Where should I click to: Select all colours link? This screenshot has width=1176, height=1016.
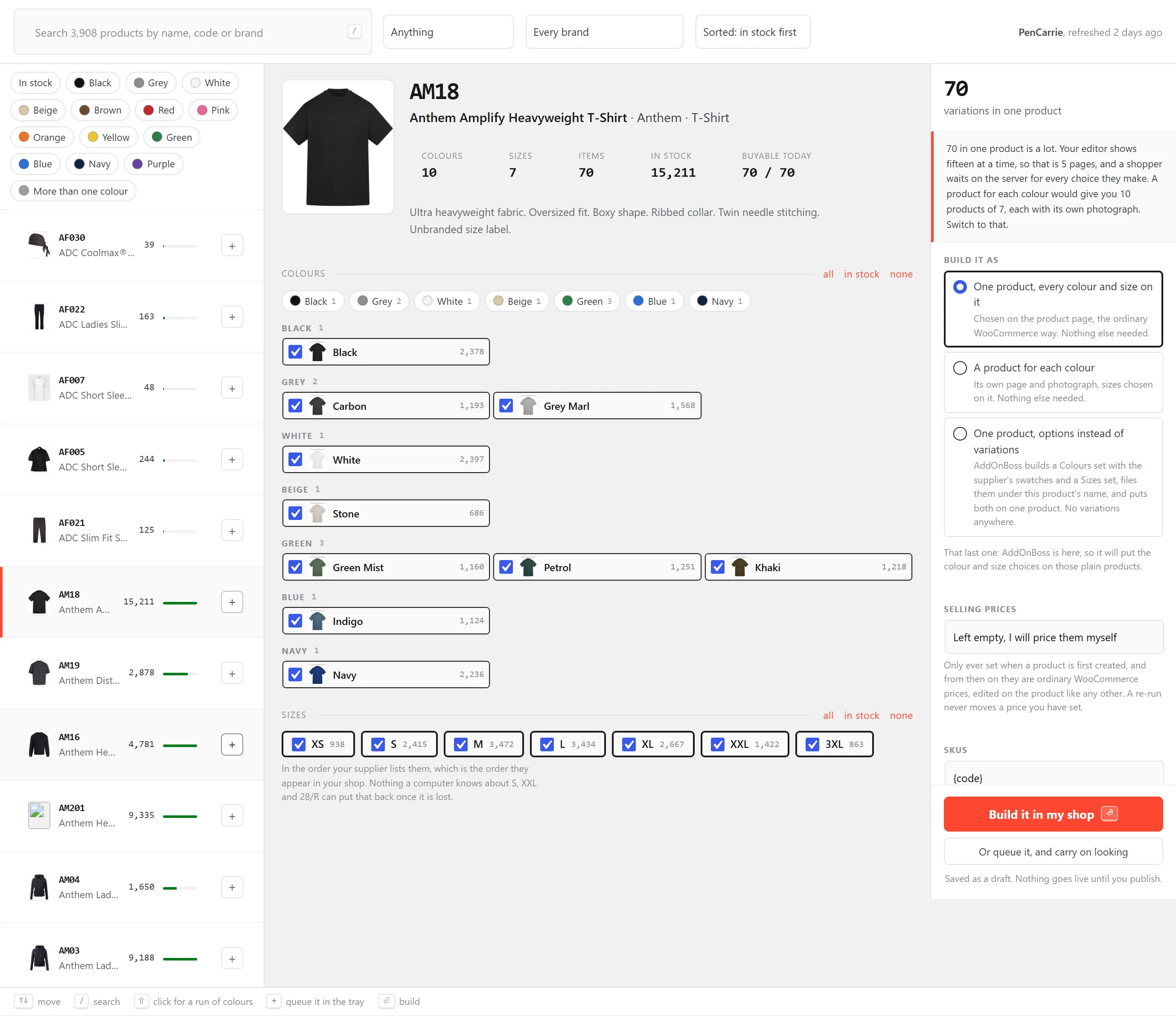(828, 274)
